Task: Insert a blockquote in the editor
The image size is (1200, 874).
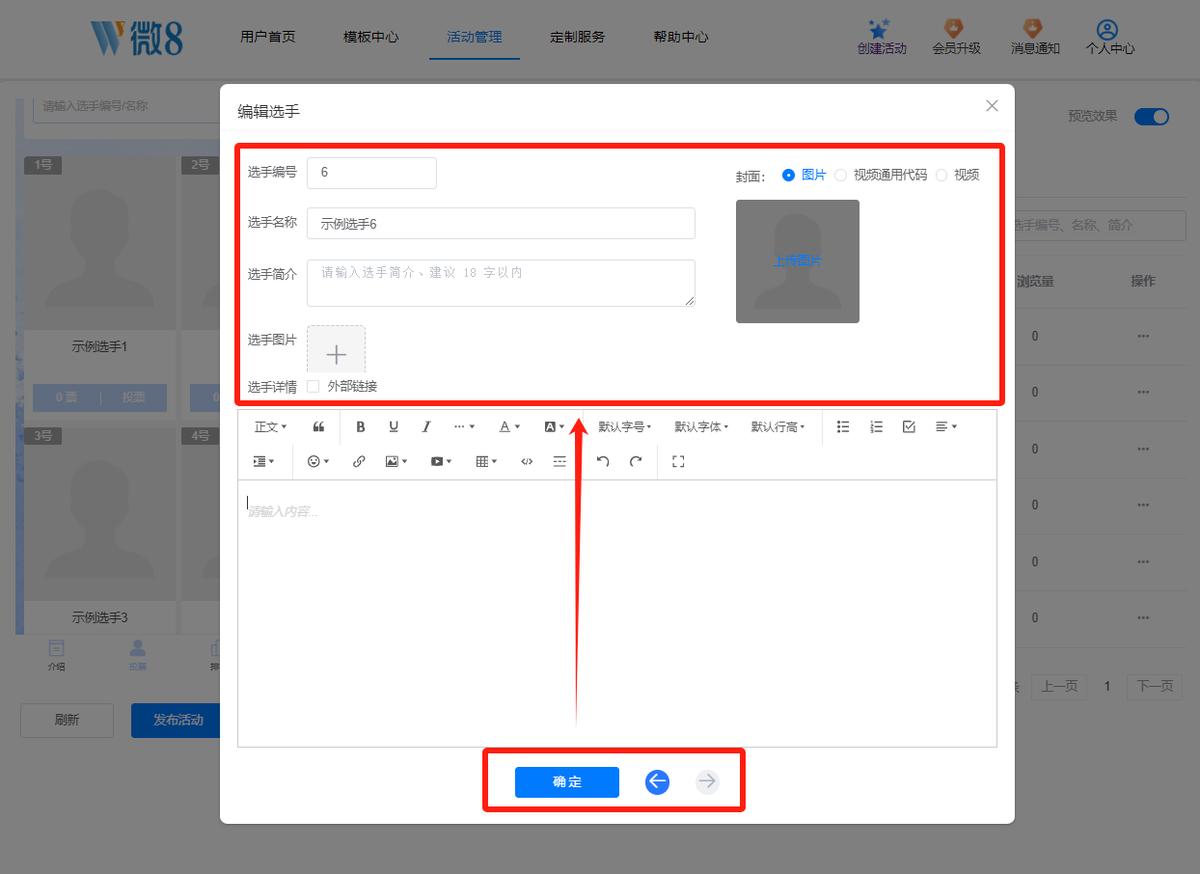Action: pyautogui.click(x=319, y=427)
